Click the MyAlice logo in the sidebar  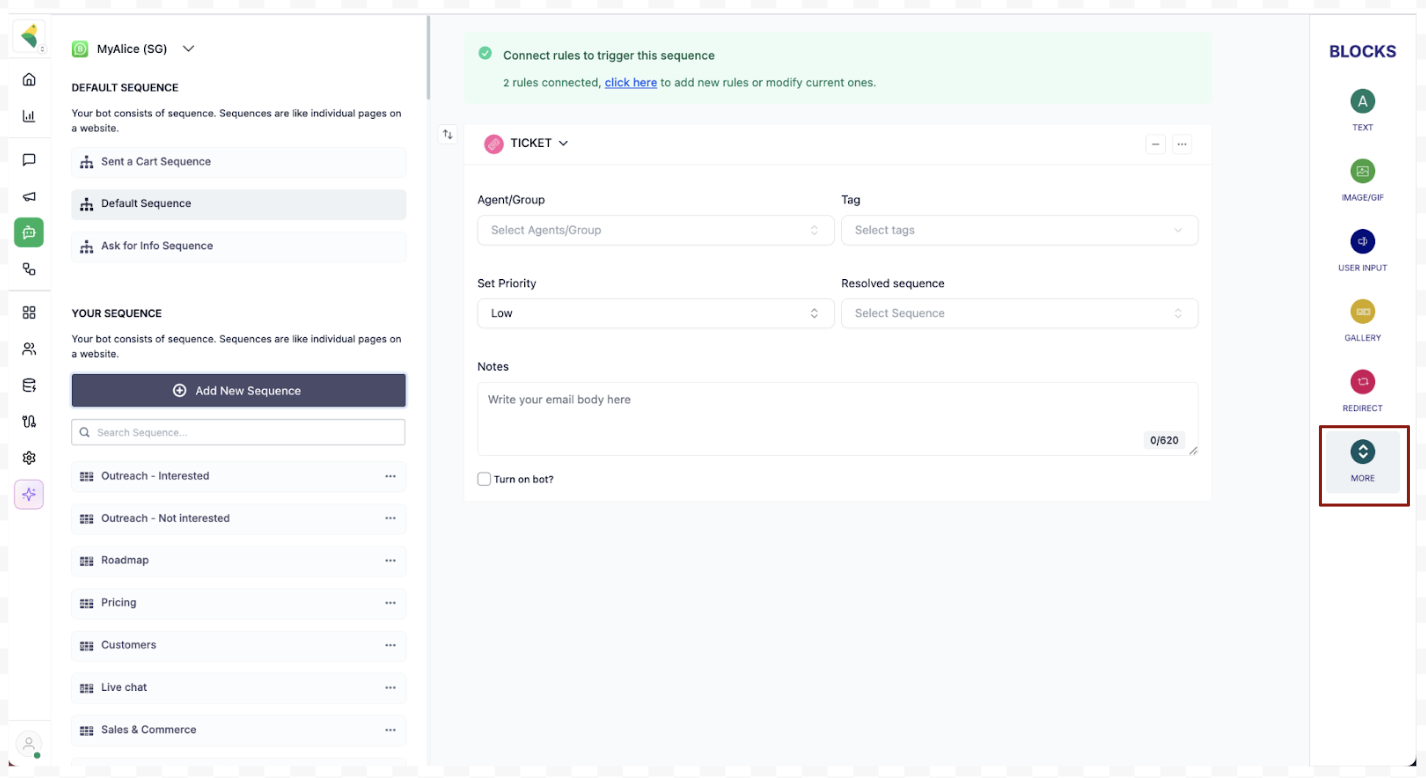[x=29, y=37]
